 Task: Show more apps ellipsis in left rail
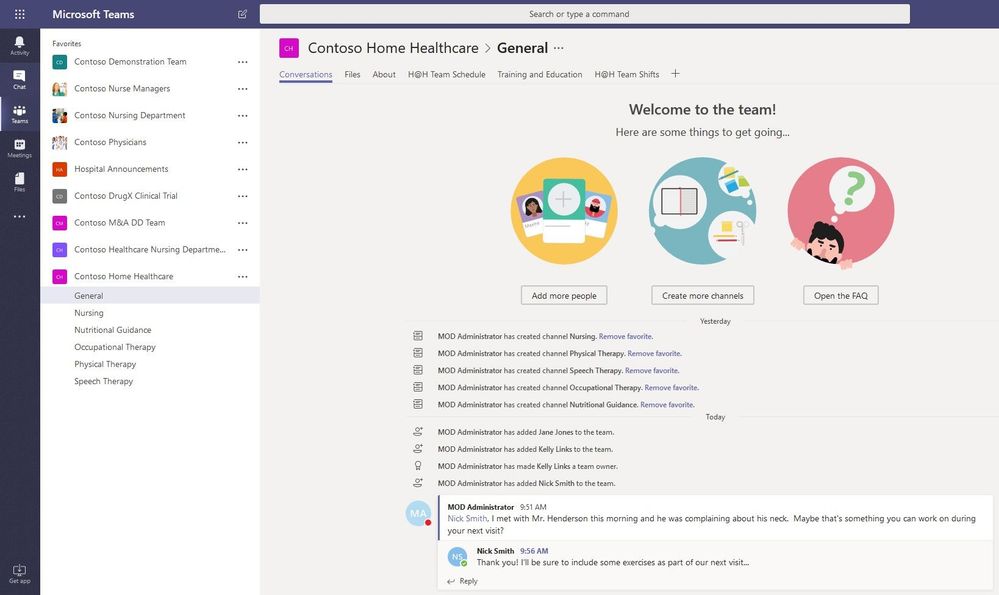click(x=20, y=217)
